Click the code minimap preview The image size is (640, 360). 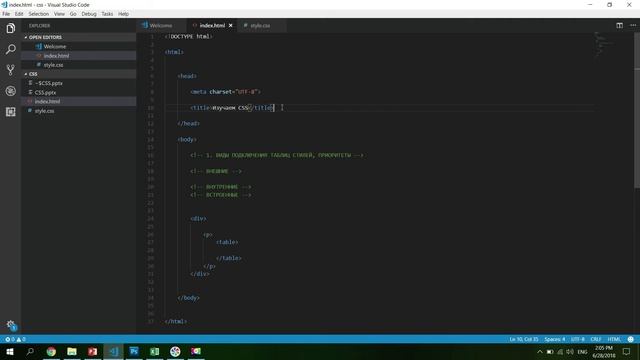(603, 44)
